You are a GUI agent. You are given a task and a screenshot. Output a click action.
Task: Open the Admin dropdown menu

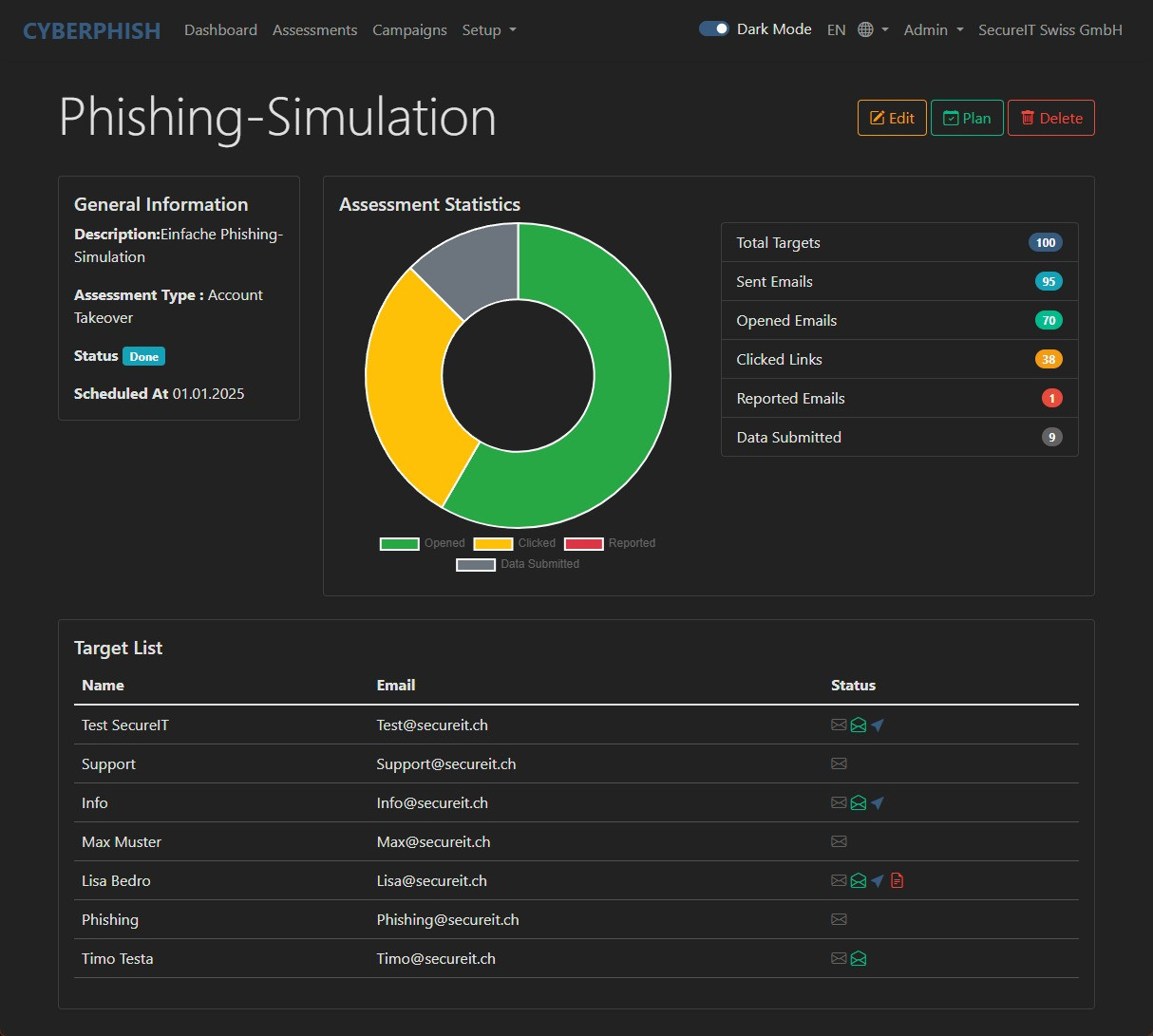pyautogui.click(x=933, y=30)
